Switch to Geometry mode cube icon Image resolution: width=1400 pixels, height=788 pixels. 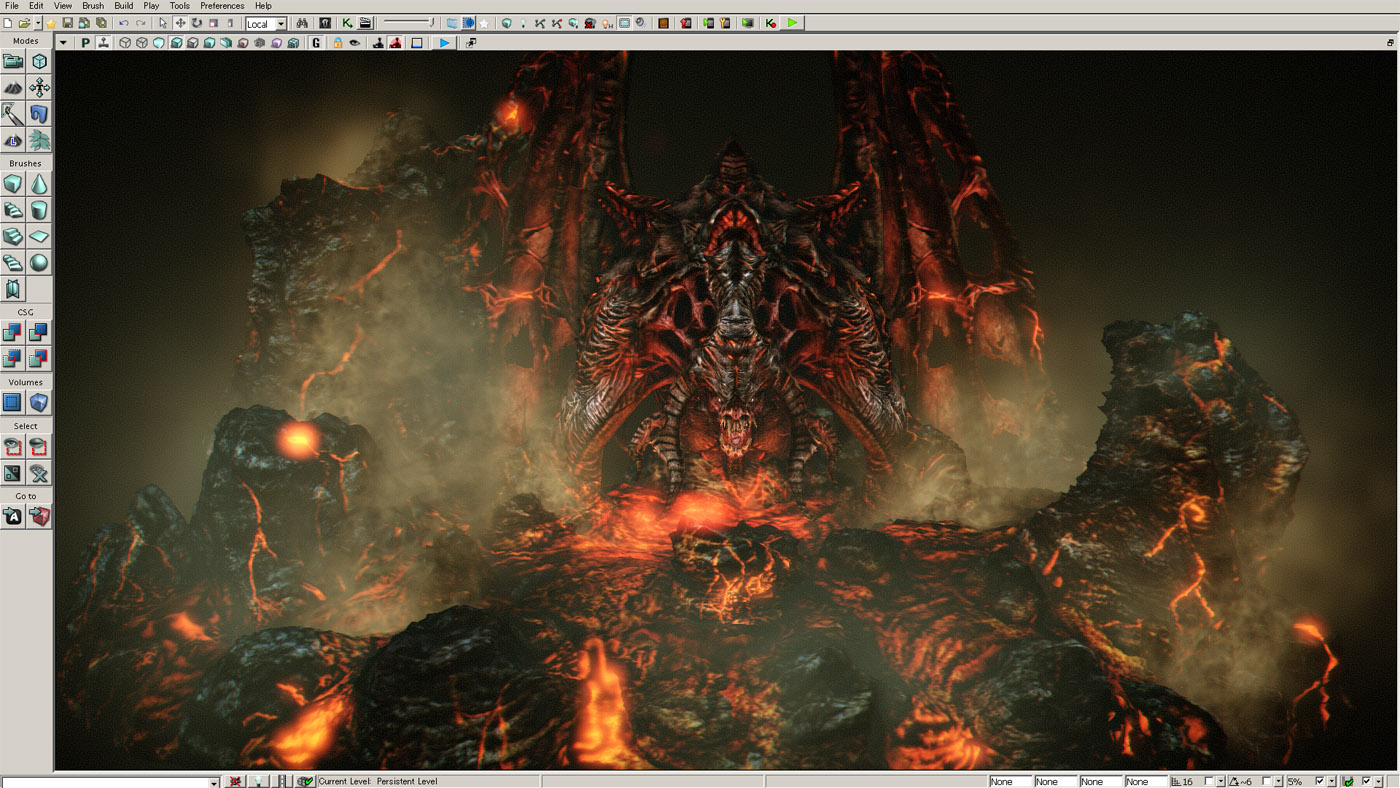pos(39,61)
